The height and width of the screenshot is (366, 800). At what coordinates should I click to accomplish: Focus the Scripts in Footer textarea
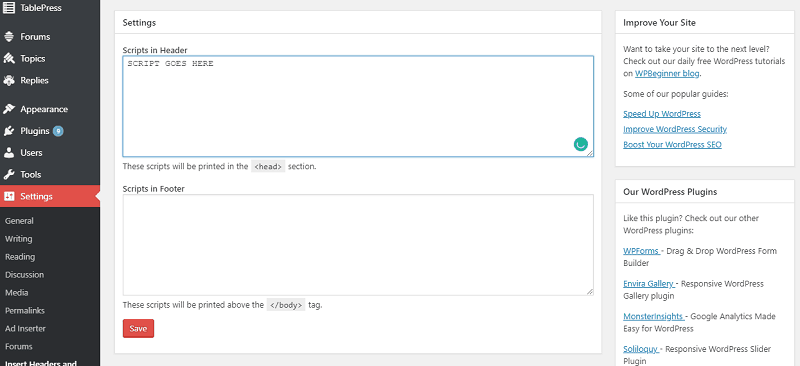[358, 245]
